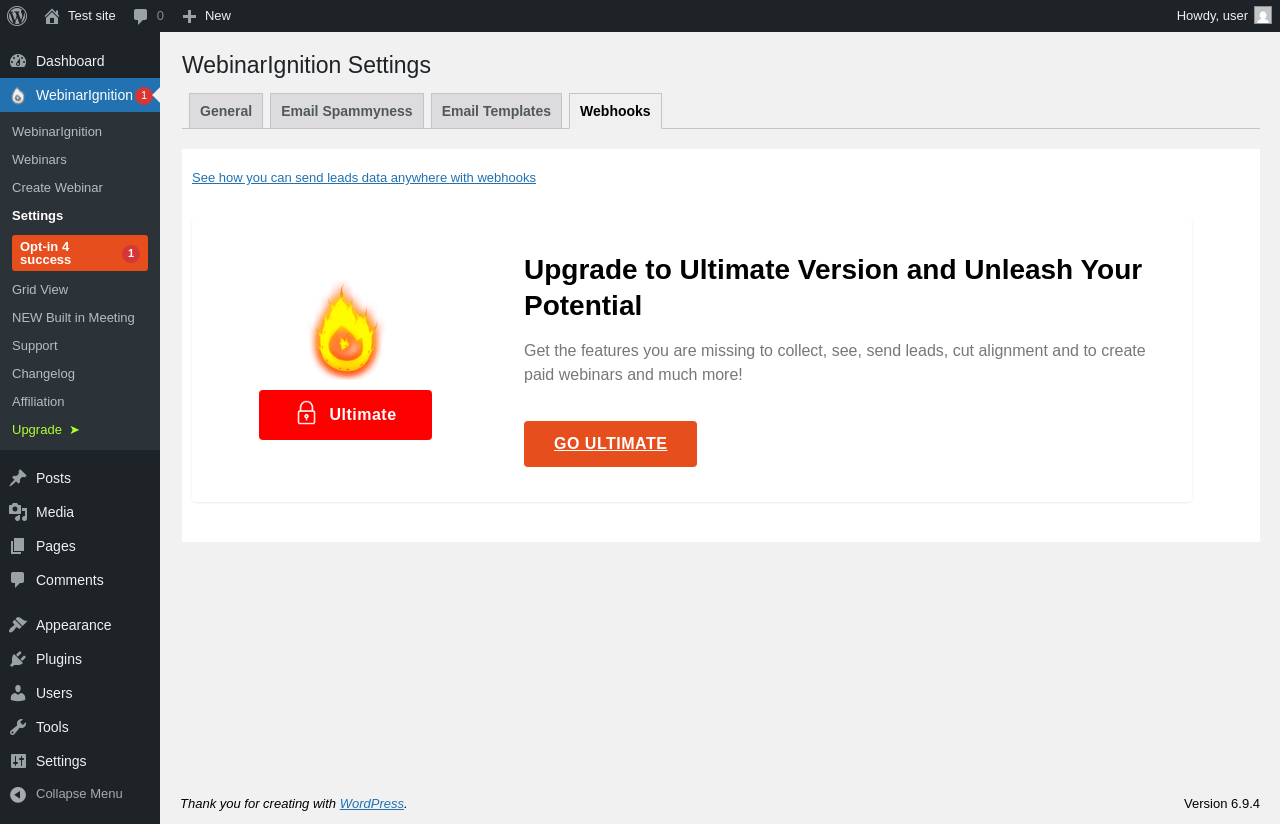
Task: Click the user avatar next to Howdy
Action: tap(1263, 15)
